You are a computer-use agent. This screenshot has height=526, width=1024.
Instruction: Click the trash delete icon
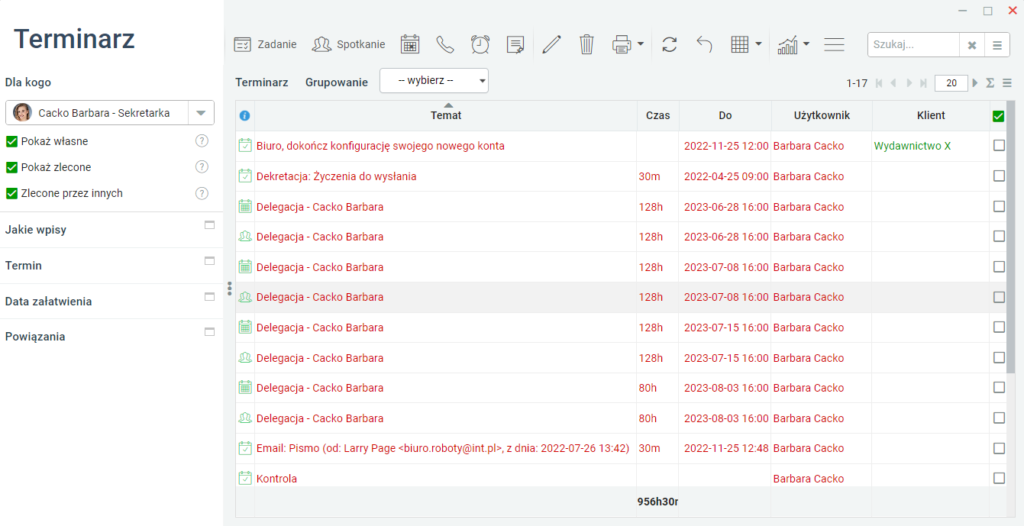pyautogui.click(x=587, y=44)
